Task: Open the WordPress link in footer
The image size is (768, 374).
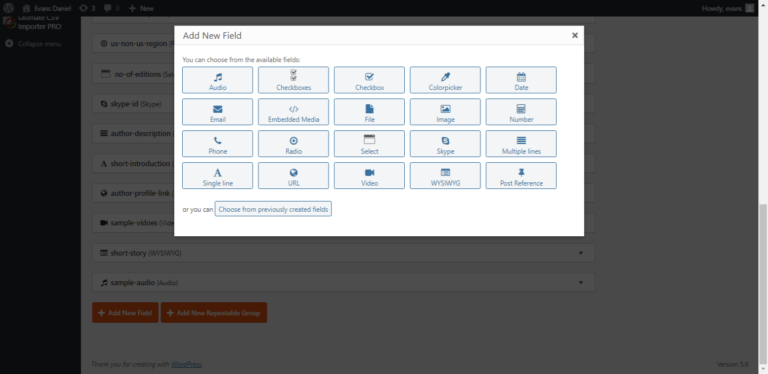Action: 186,364
